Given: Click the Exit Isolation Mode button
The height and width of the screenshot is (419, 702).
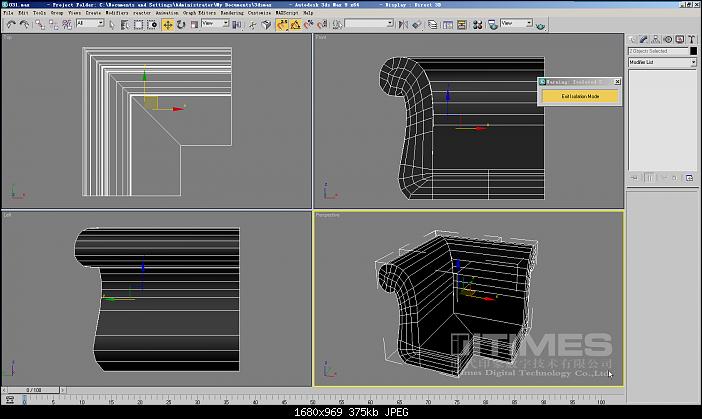Looking at the screenshot, I should pos(580,96).
